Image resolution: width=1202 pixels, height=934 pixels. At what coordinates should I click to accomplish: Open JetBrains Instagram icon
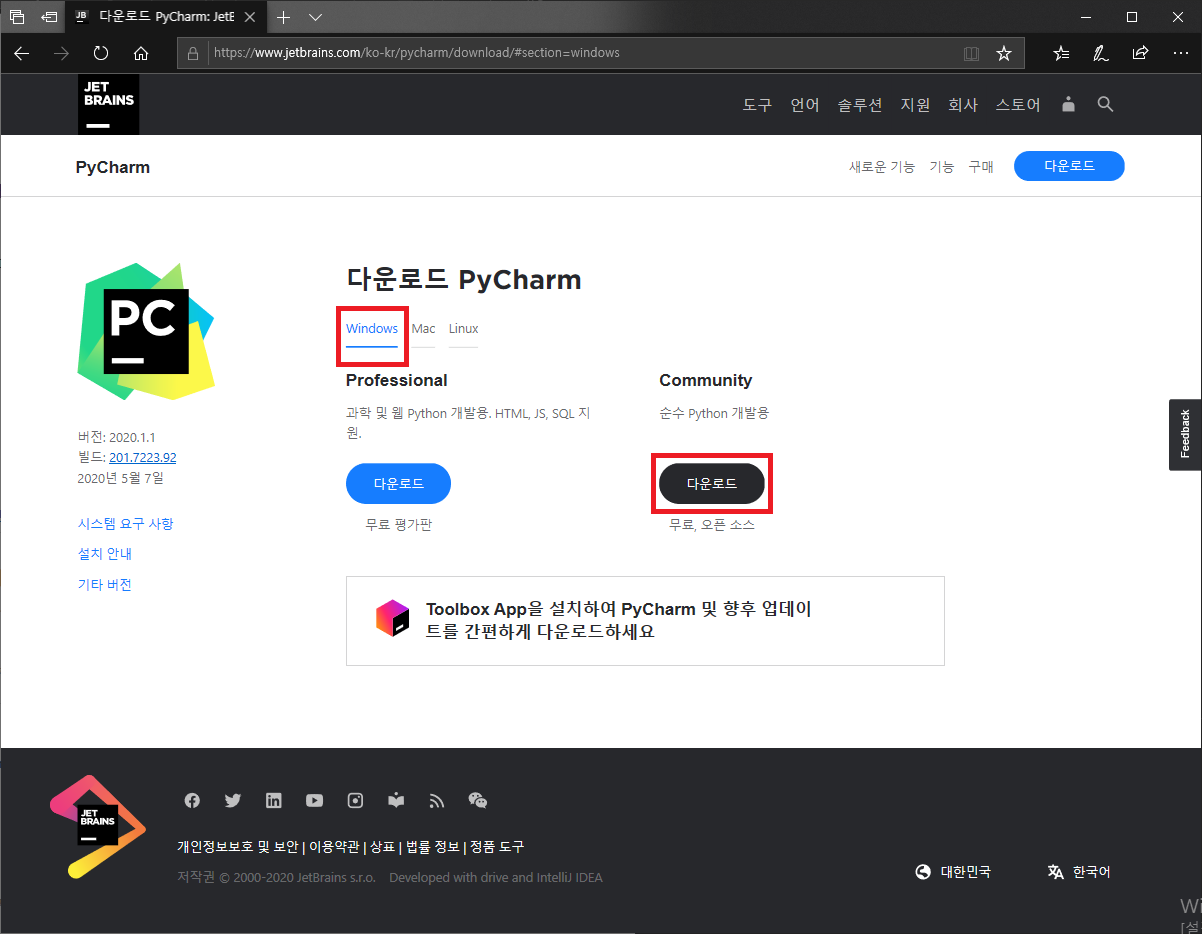tap(355, 800)
